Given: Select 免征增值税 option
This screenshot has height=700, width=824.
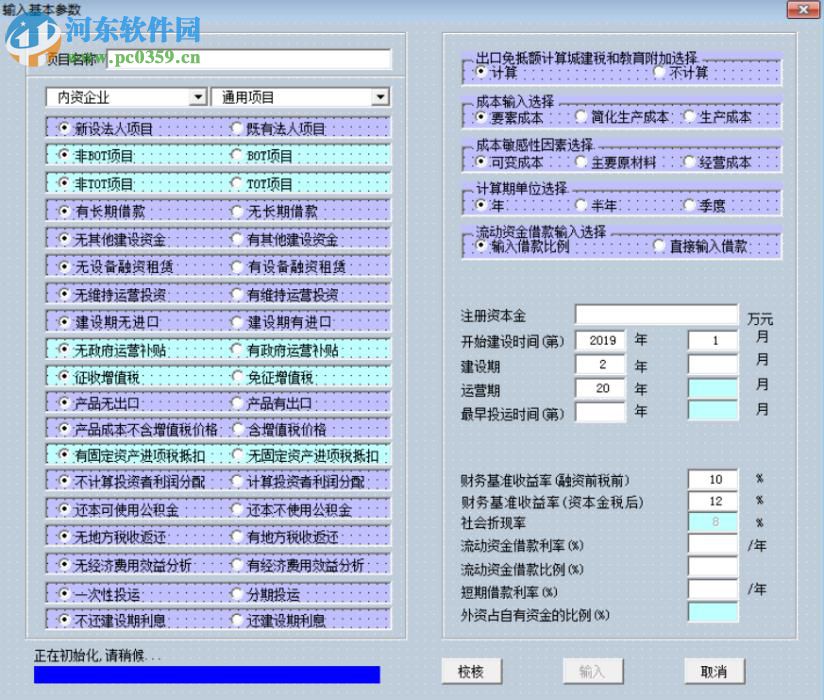Looking at the screenshot, I should pyautogui.click(x=236, y=375).
